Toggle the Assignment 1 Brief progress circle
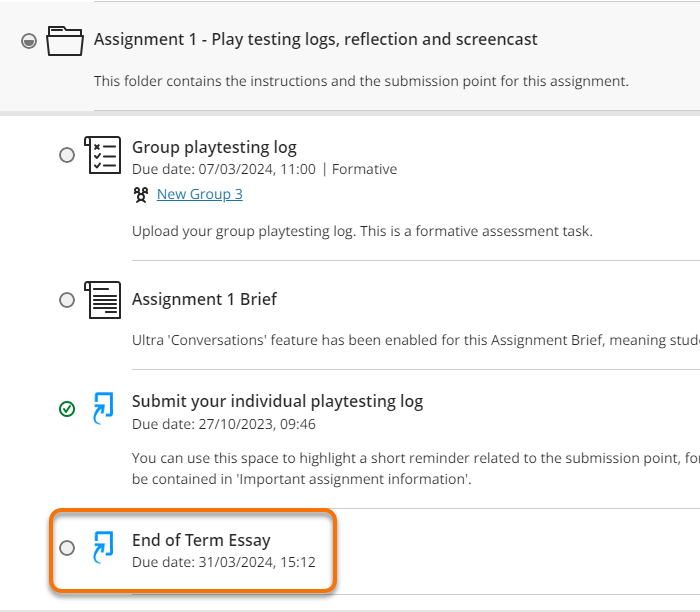The height and width of the screenshot is (612, 700). pos(67,299)
